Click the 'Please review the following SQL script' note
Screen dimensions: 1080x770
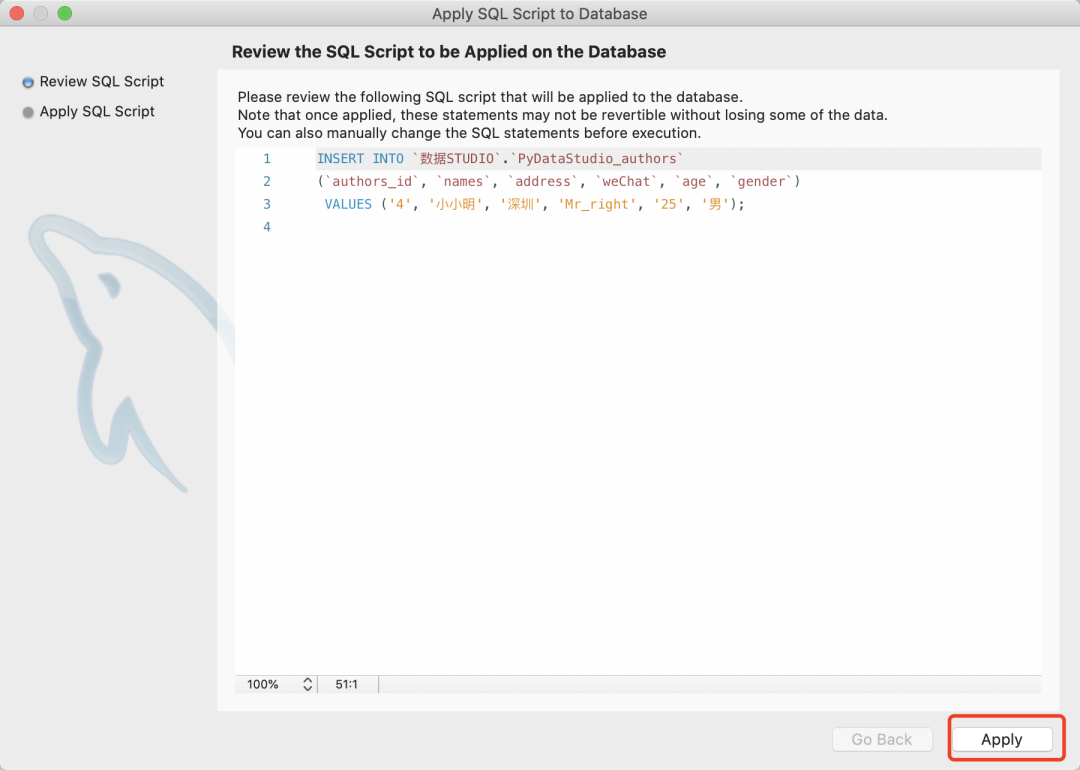coord(490,96)
